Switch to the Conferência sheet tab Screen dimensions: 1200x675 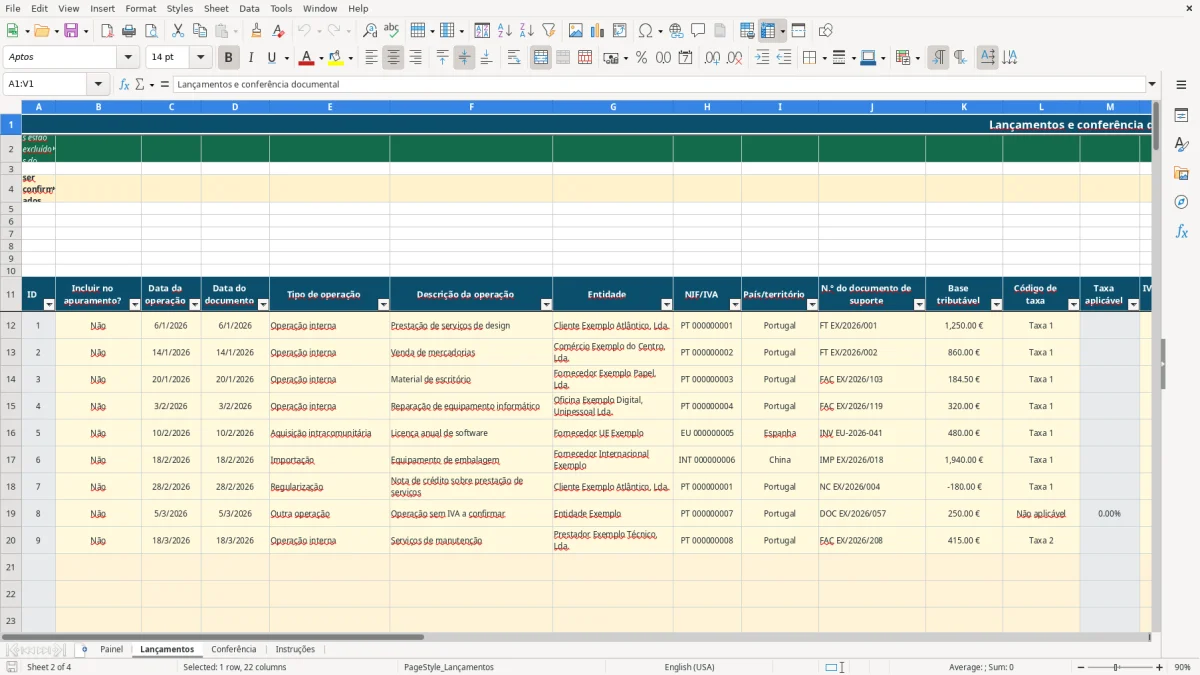coord(234,649)
